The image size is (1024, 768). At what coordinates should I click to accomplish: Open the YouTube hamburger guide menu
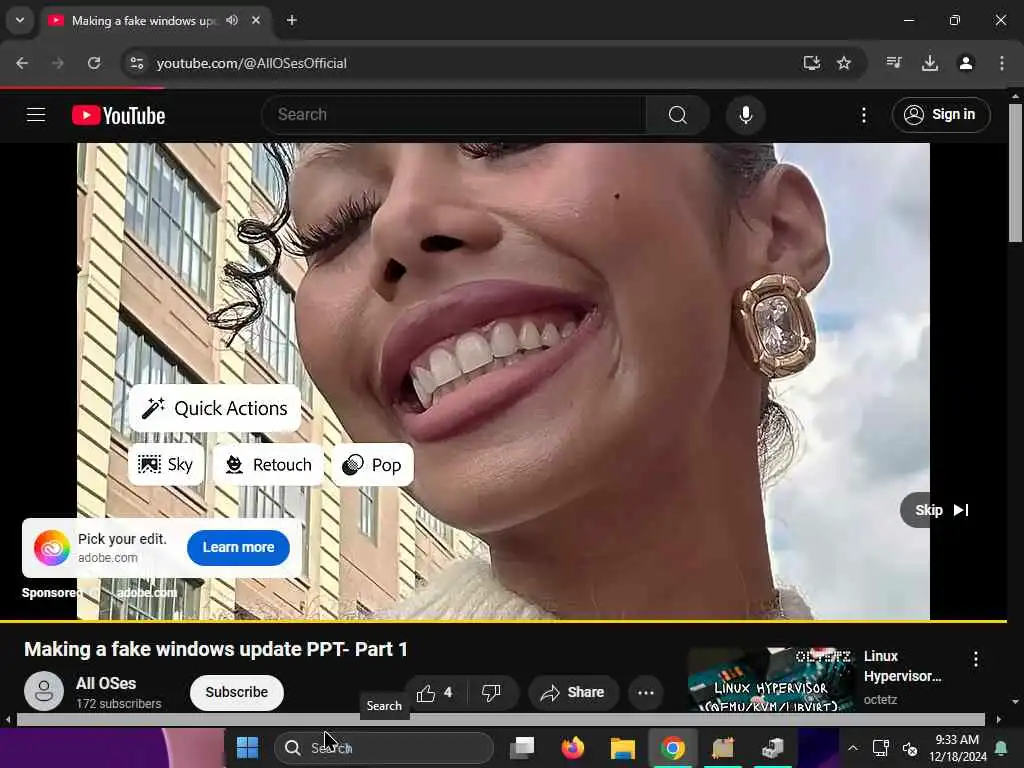pos(36,115)
